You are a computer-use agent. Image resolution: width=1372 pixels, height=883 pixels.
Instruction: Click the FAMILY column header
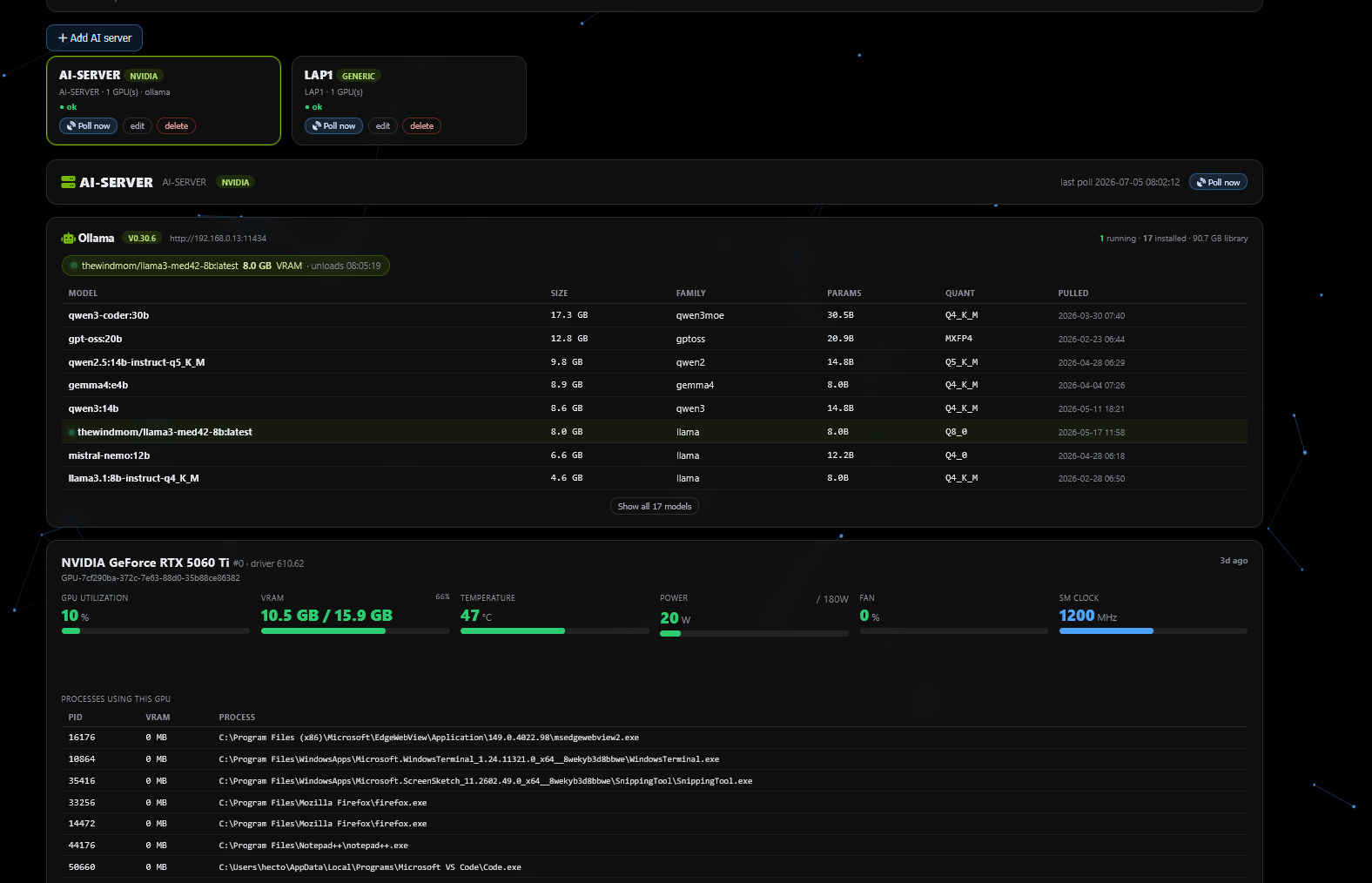(x=690, y=293)
